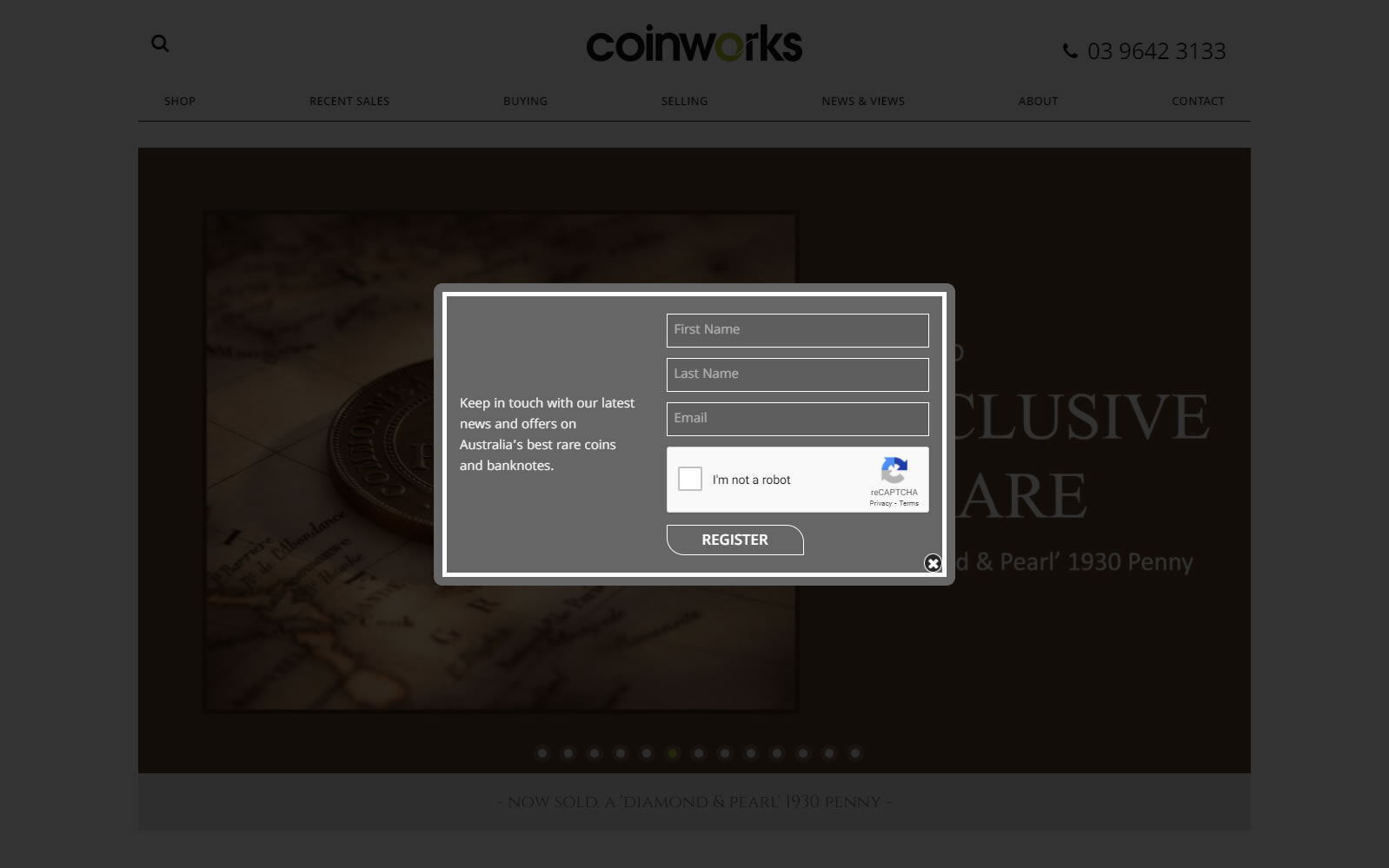Click the phone handset icon
The width and height of the screenshot is (1389, 868).
point(1070,51)
